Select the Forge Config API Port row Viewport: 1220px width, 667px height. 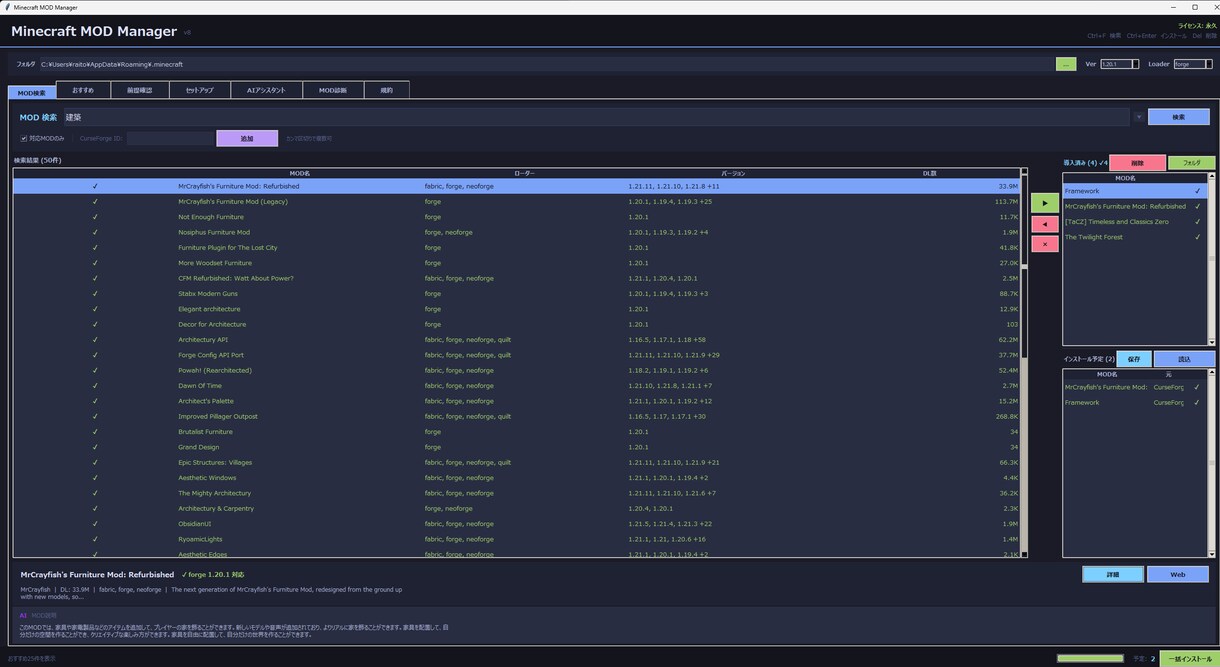[x=517, y=355]
